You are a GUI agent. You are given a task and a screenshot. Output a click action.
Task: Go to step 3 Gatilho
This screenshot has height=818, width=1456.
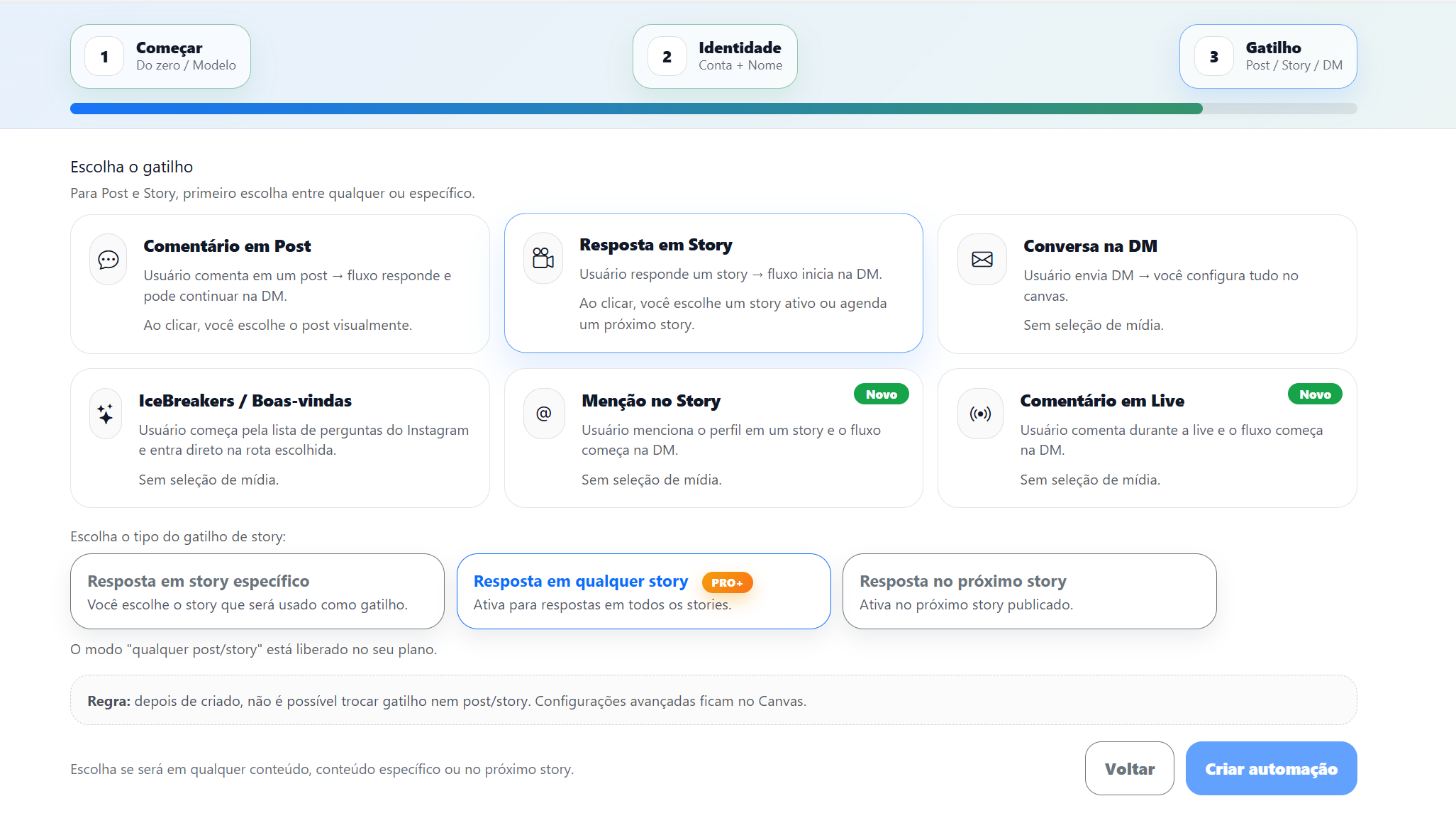(1268, 56)
